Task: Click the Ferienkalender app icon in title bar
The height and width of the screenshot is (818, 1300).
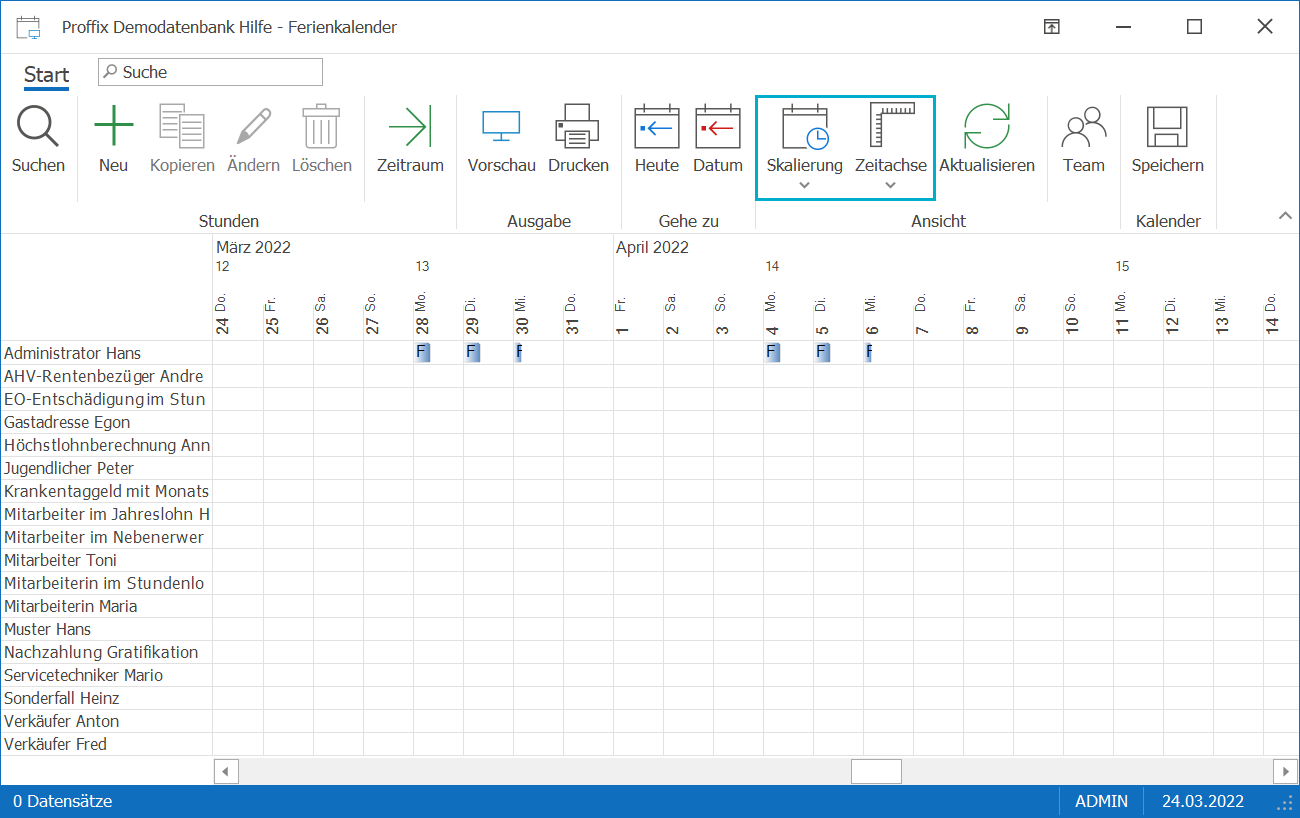Action: tap(29, 27)
